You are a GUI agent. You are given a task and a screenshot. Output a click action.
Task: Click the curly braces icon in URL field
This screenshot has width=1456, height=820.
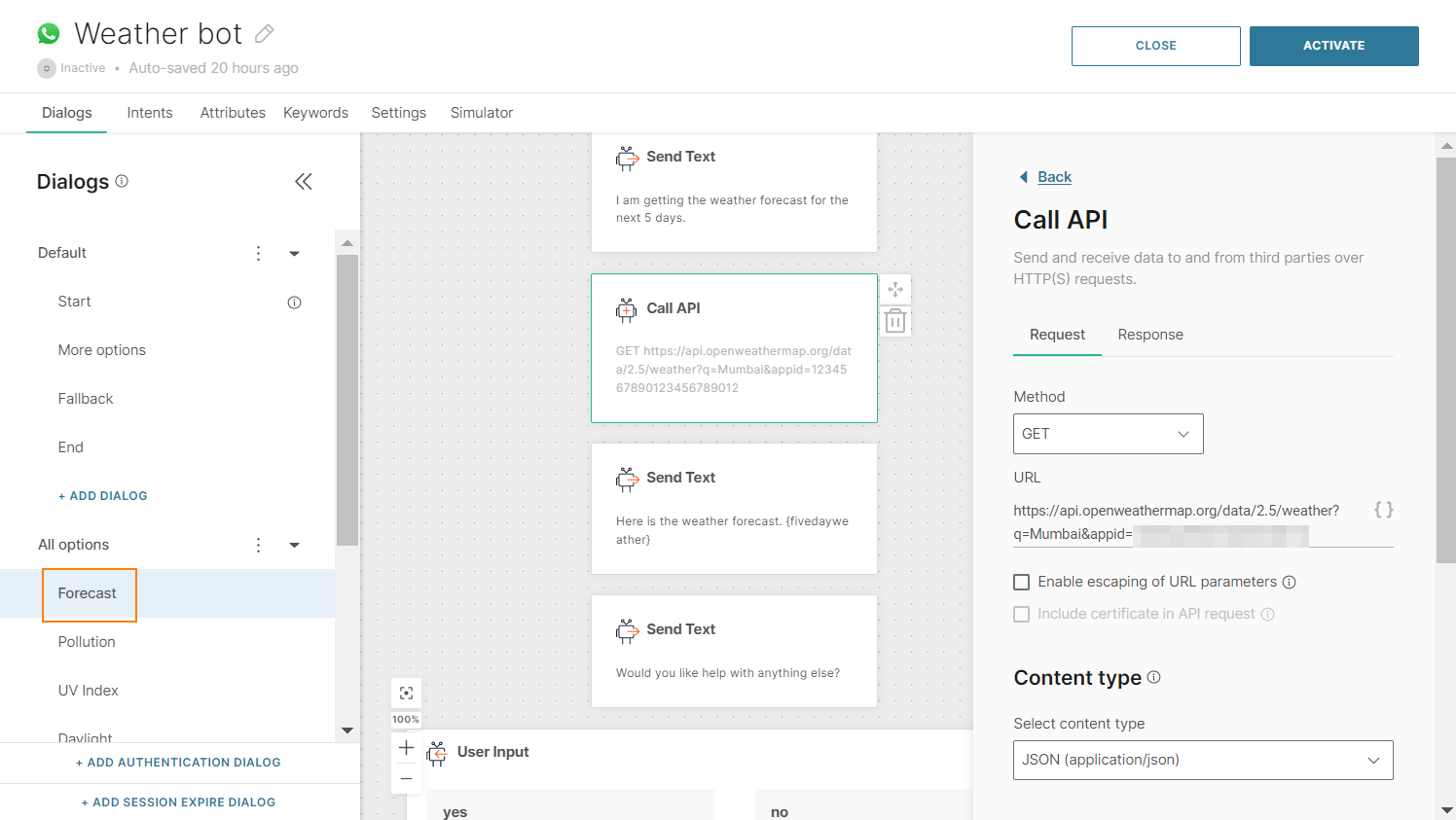click(1383, 510)
